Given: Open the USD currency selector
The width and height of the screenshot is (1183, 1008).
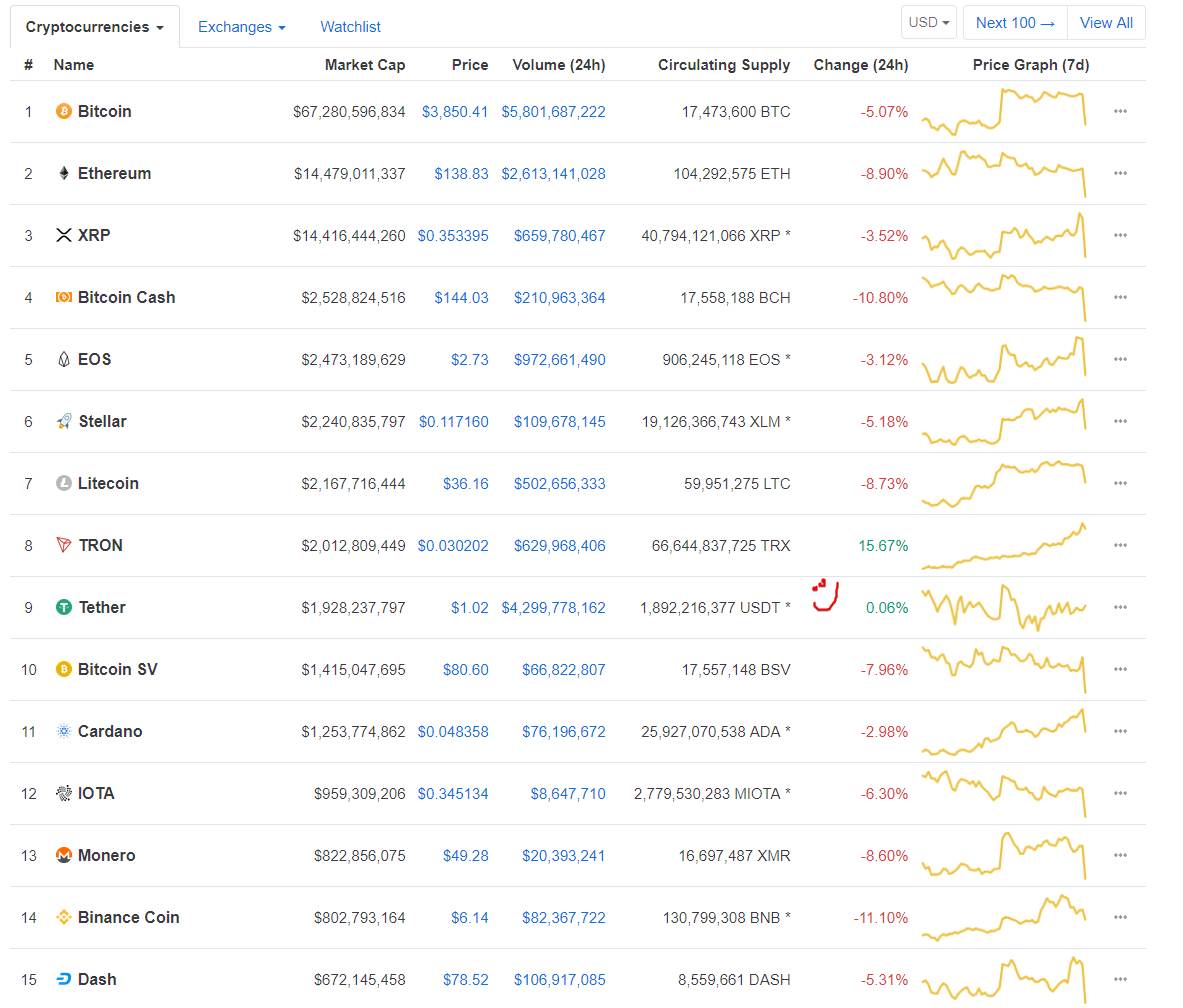Looking at the screenshot, I should point(929,23).
